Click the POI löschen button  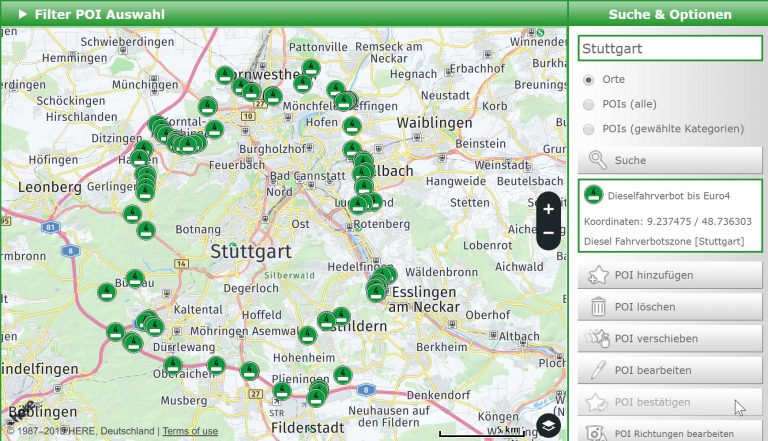(670, 307)
